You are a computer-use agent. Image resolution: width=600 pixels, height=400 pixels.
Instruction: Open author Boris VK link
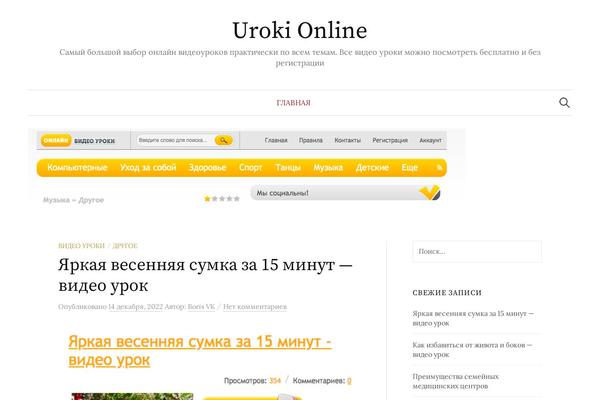(x=201, y=307)
